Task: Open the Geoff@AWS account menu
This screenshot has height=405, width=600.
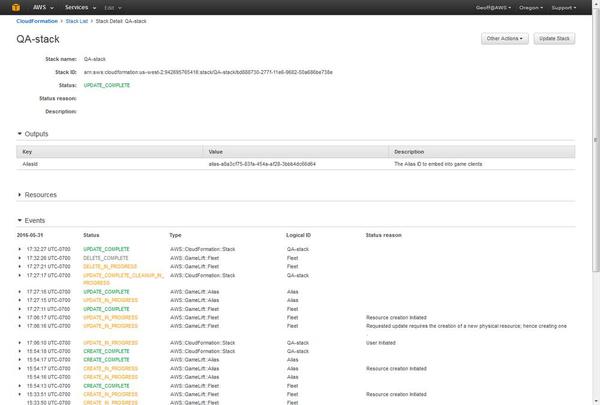Action: 493,8
